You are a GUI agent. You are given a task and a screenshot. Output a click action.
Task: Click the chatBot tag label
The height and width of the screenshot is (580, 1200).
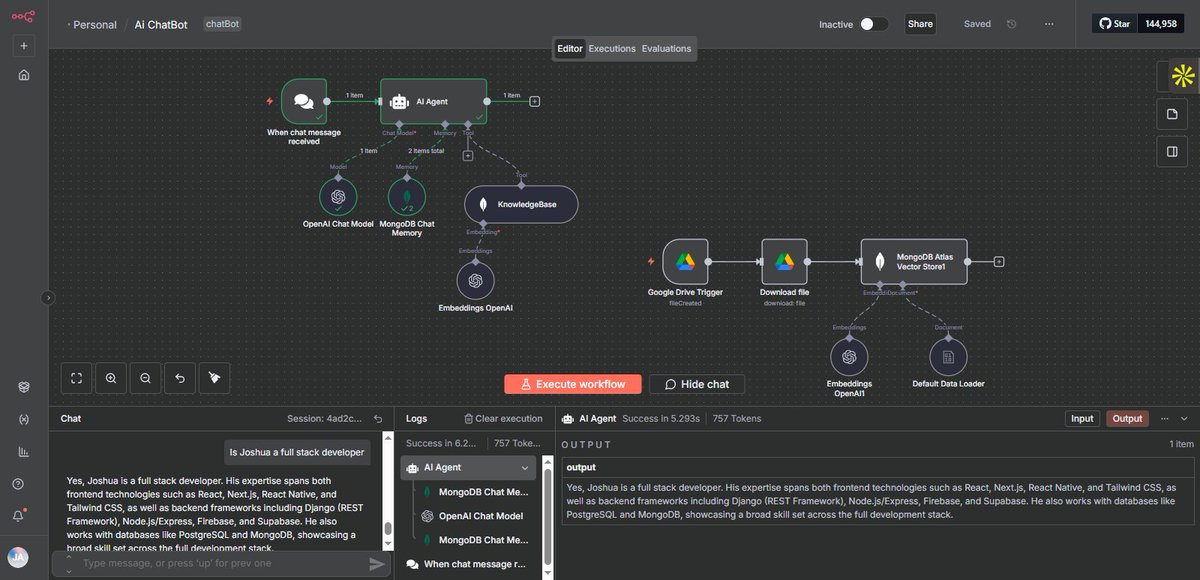(x=223, y=23)
